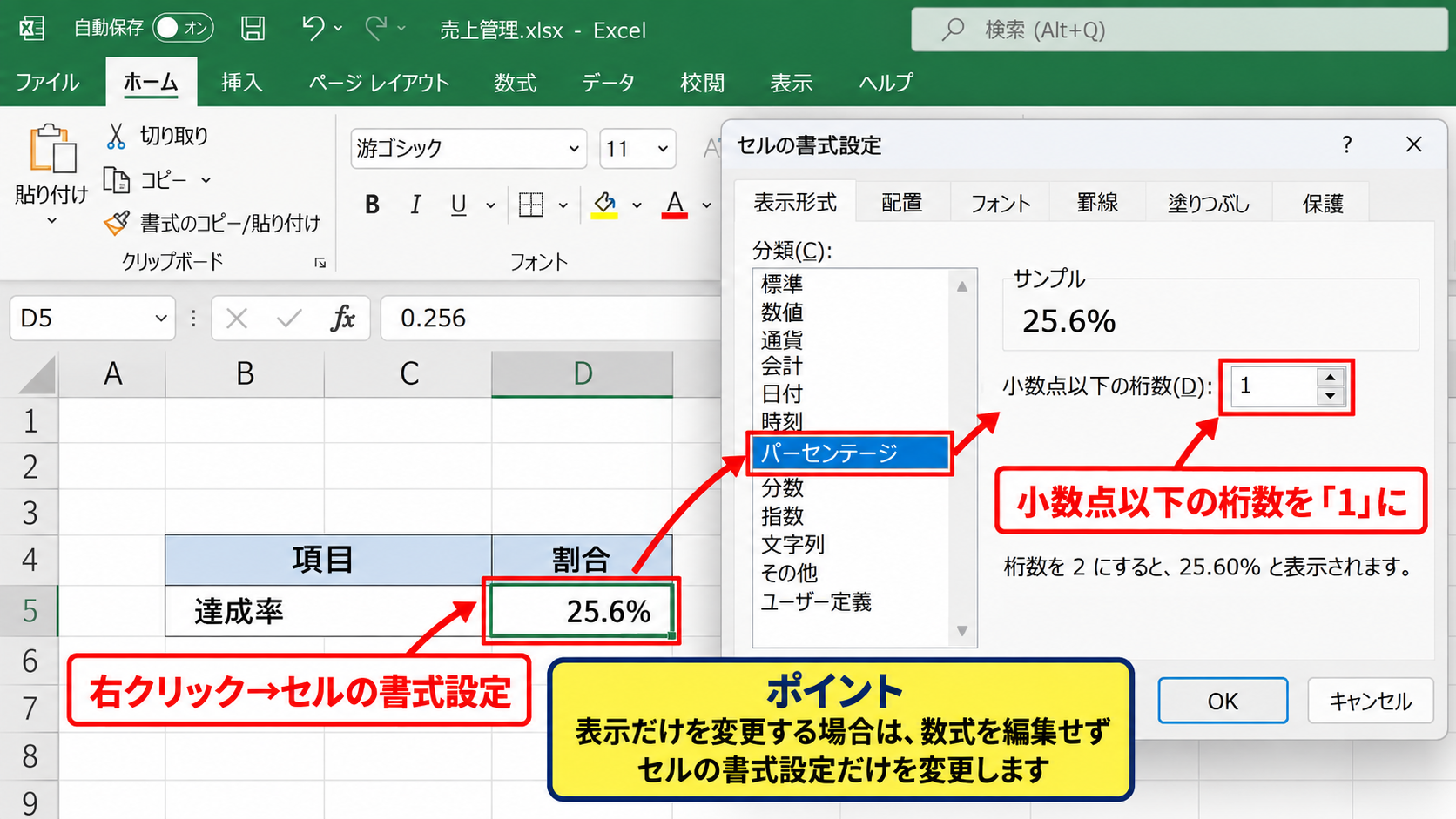Expand the Fill Color dropdown arrow
1456x819 pixels.
(637, 205)
